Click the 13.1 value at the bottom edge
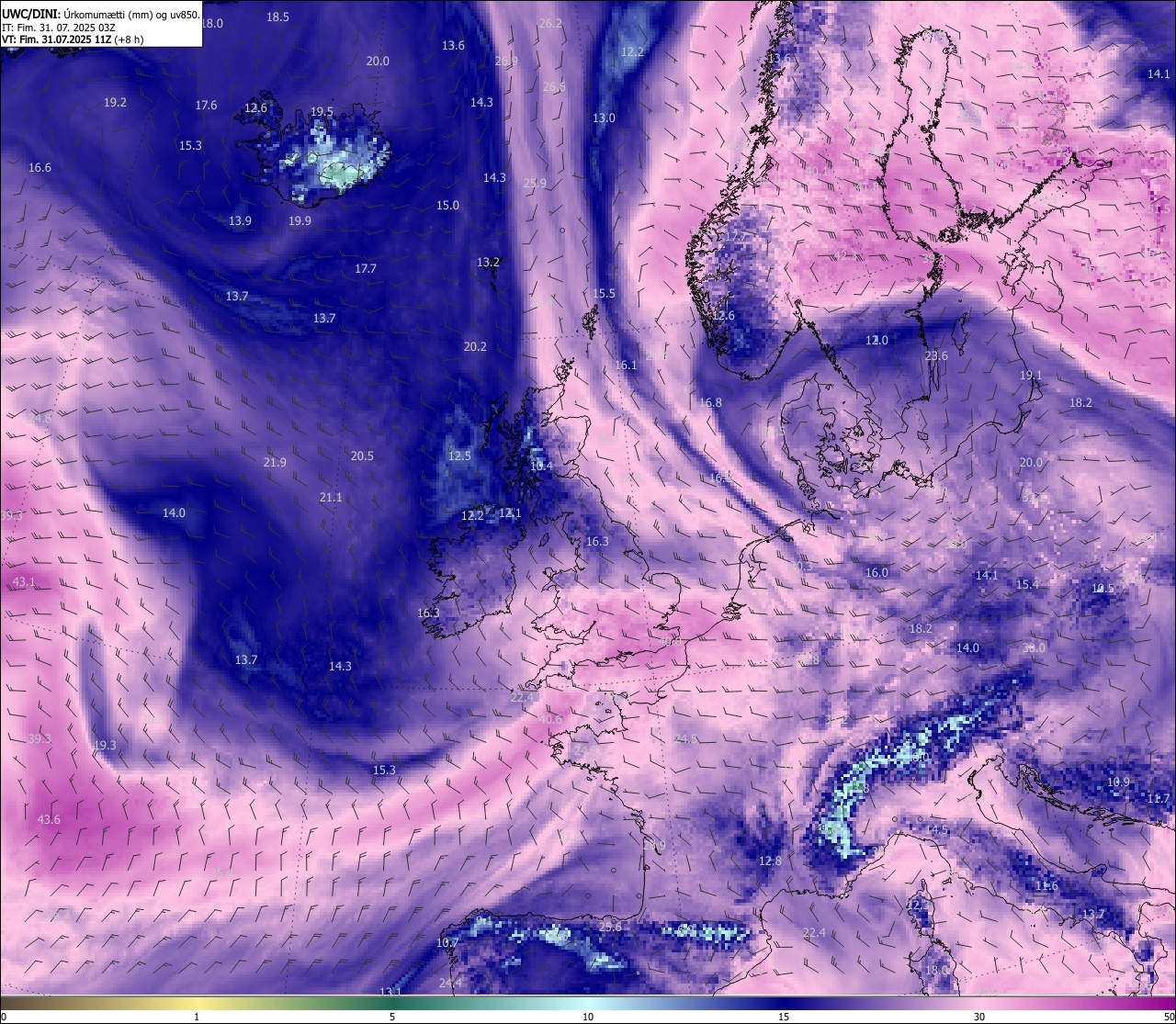The width and height of the screenshot is (1176, 1024). click(391, 992)
